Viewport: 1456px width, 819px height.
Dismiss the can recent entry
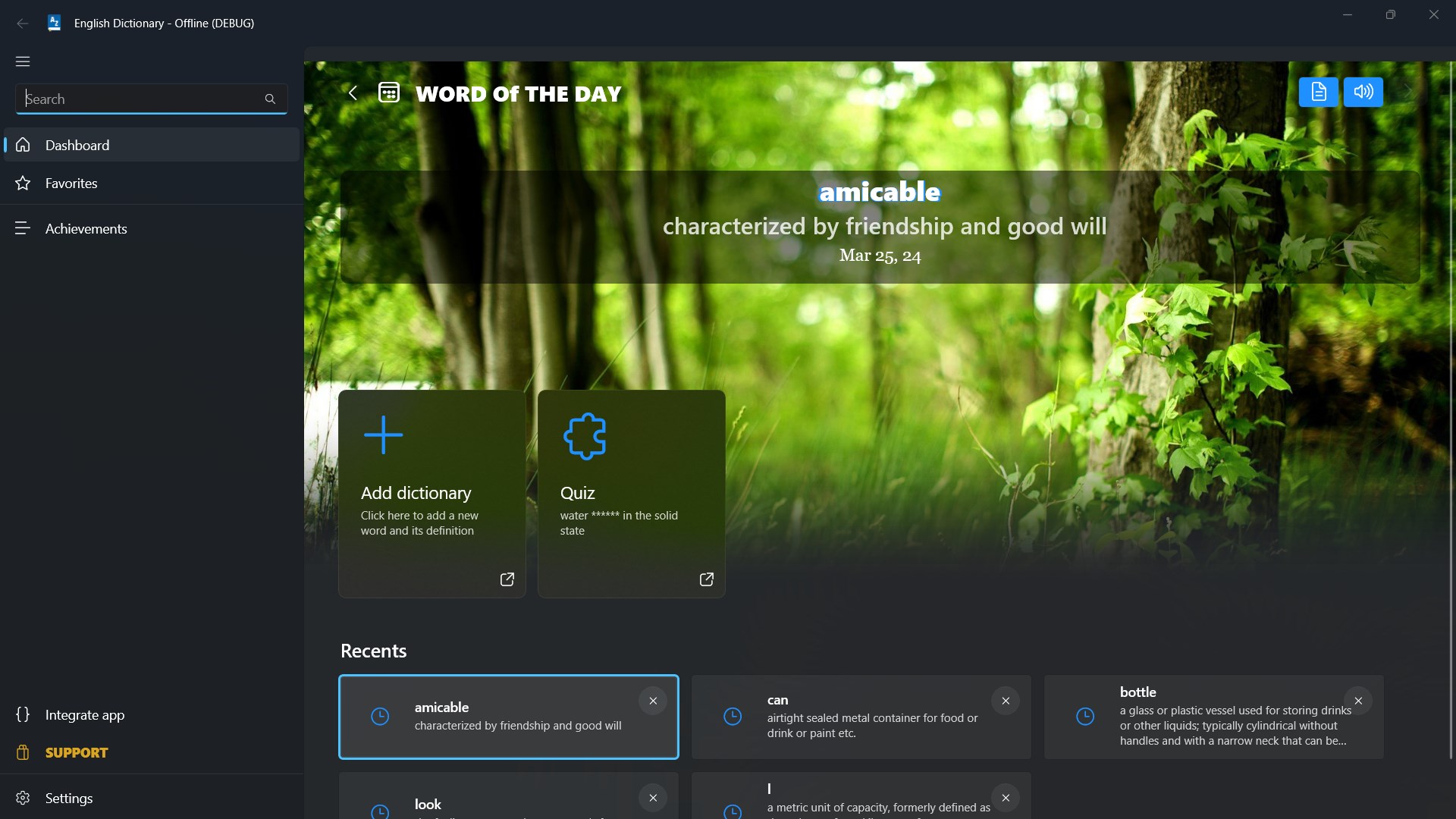1006,701
